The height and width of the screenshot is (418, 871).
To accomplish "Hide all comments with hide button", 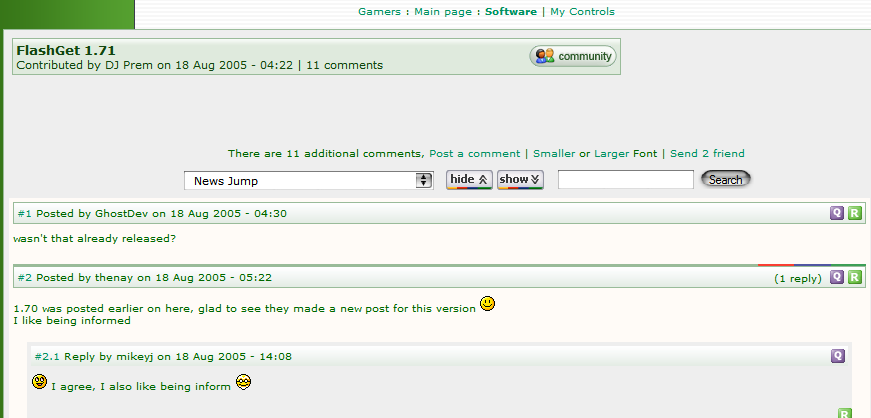I will pyautogui.click(x=469, y=180).
